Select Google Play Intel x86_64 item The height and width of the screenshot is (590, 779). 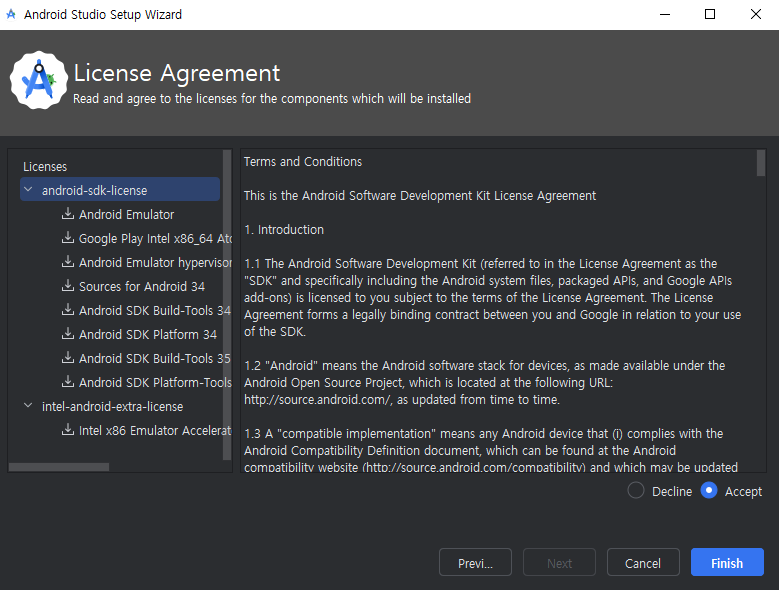coord(155,238)
